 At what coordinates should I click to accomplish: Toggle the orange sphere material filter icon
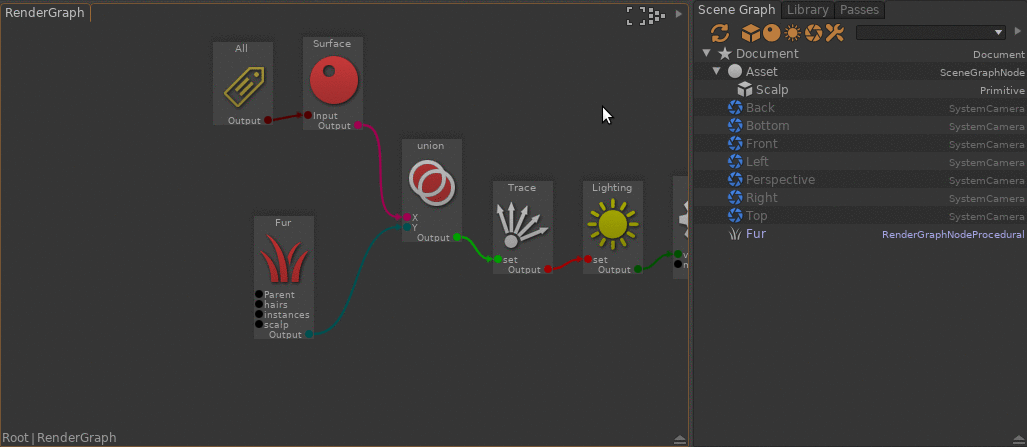click(771, 32)
